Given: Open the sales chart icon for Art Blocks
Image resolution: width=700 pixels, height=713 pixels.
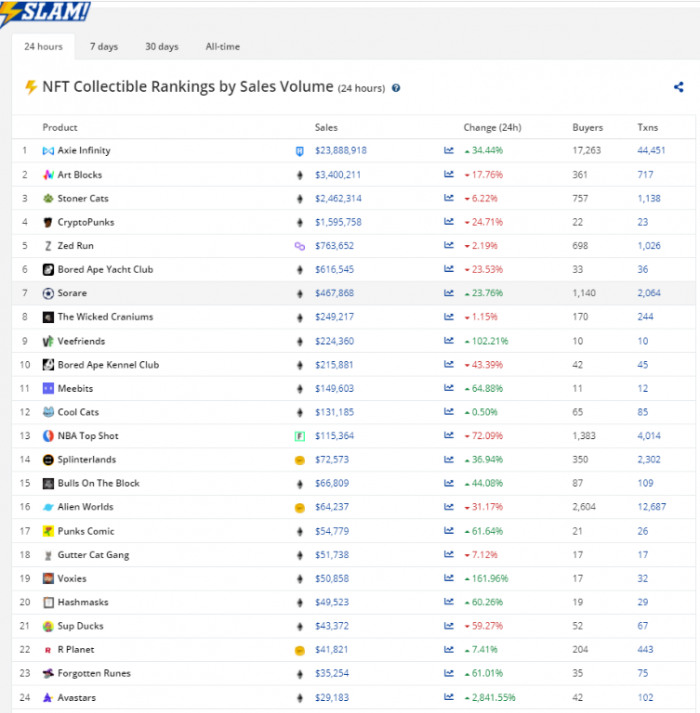Looking at the screenshot, I should [448, 175].
